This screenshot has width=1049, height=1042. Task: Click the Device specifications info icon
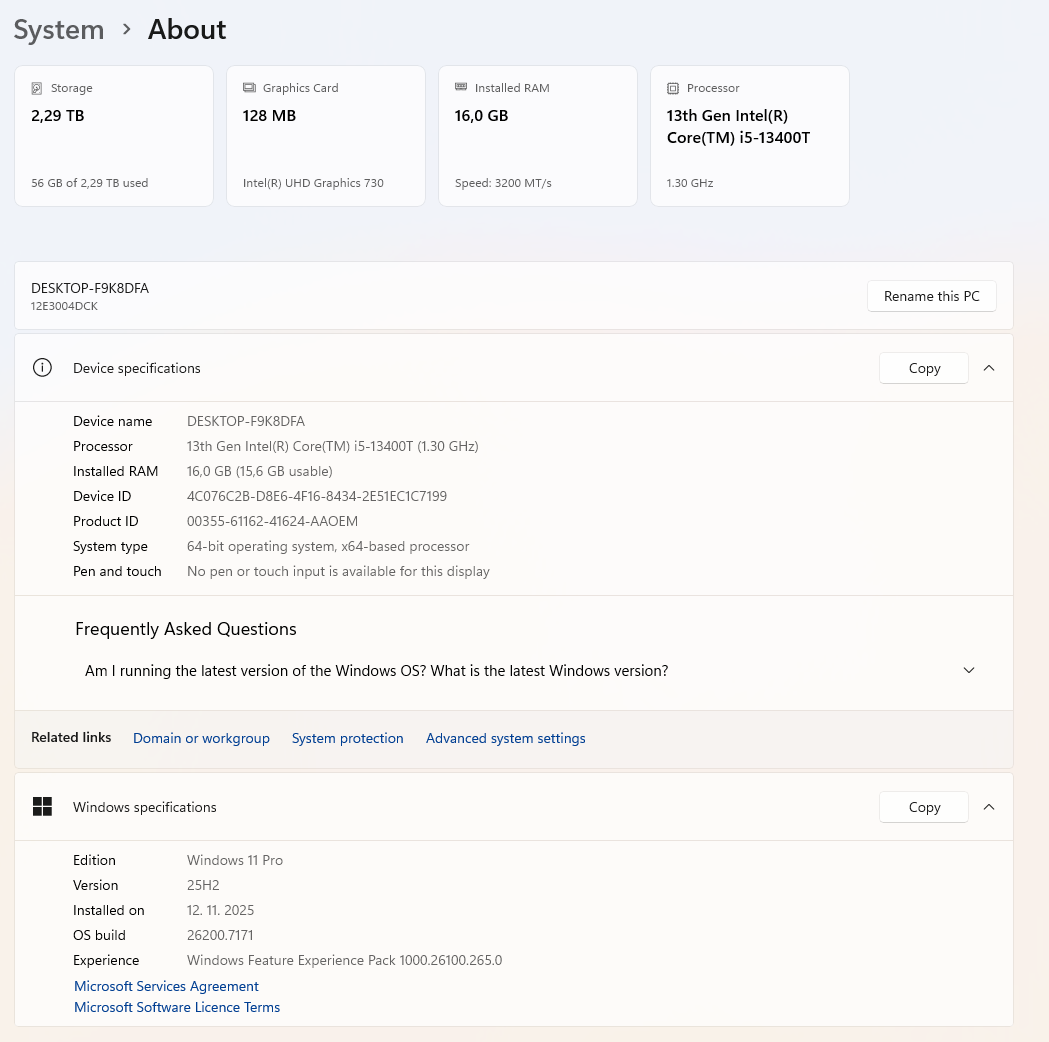click(42, 368)
